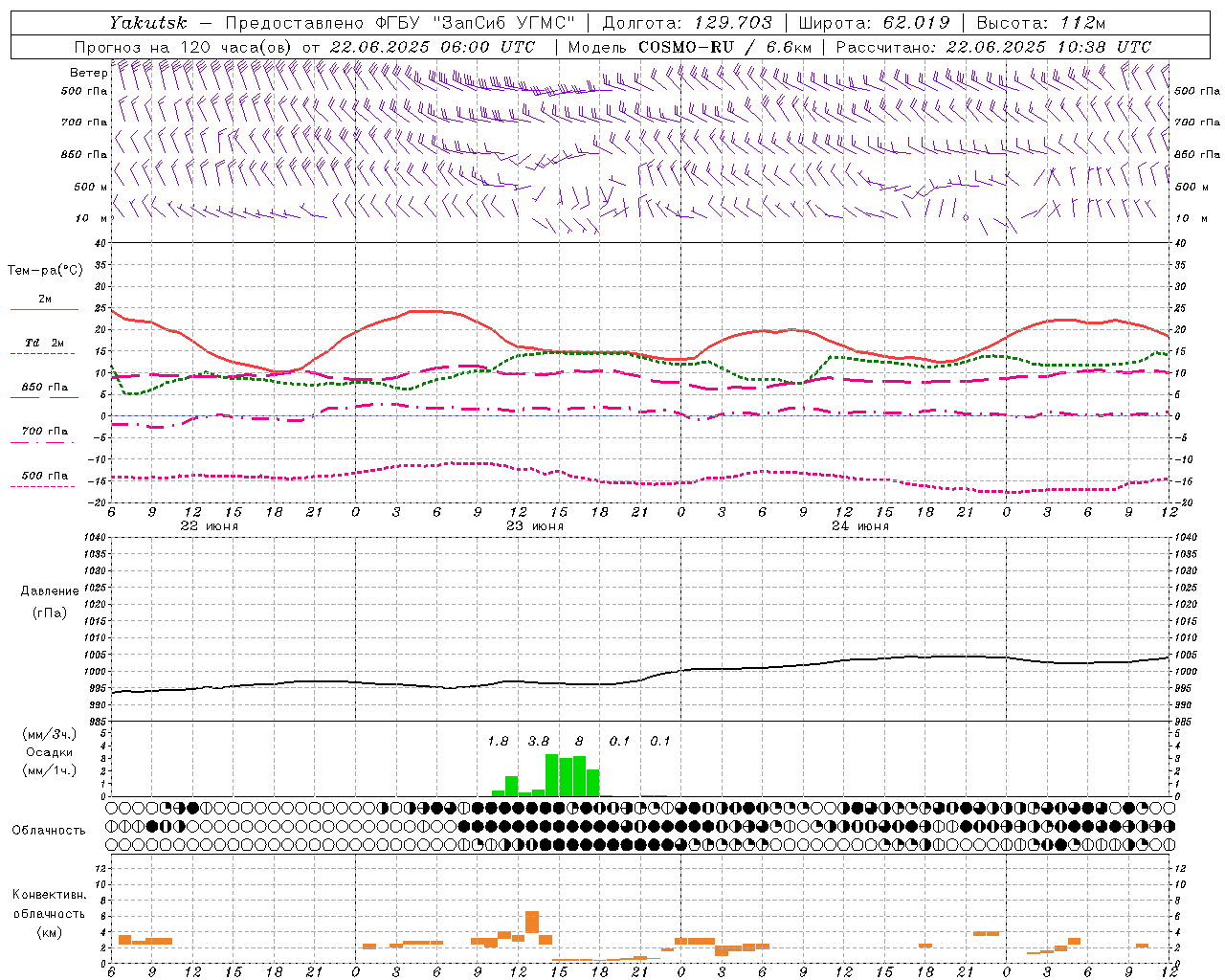Click the 8 three-hour precipitation total
Viewport: 1225px width, 980px height.
579,742
